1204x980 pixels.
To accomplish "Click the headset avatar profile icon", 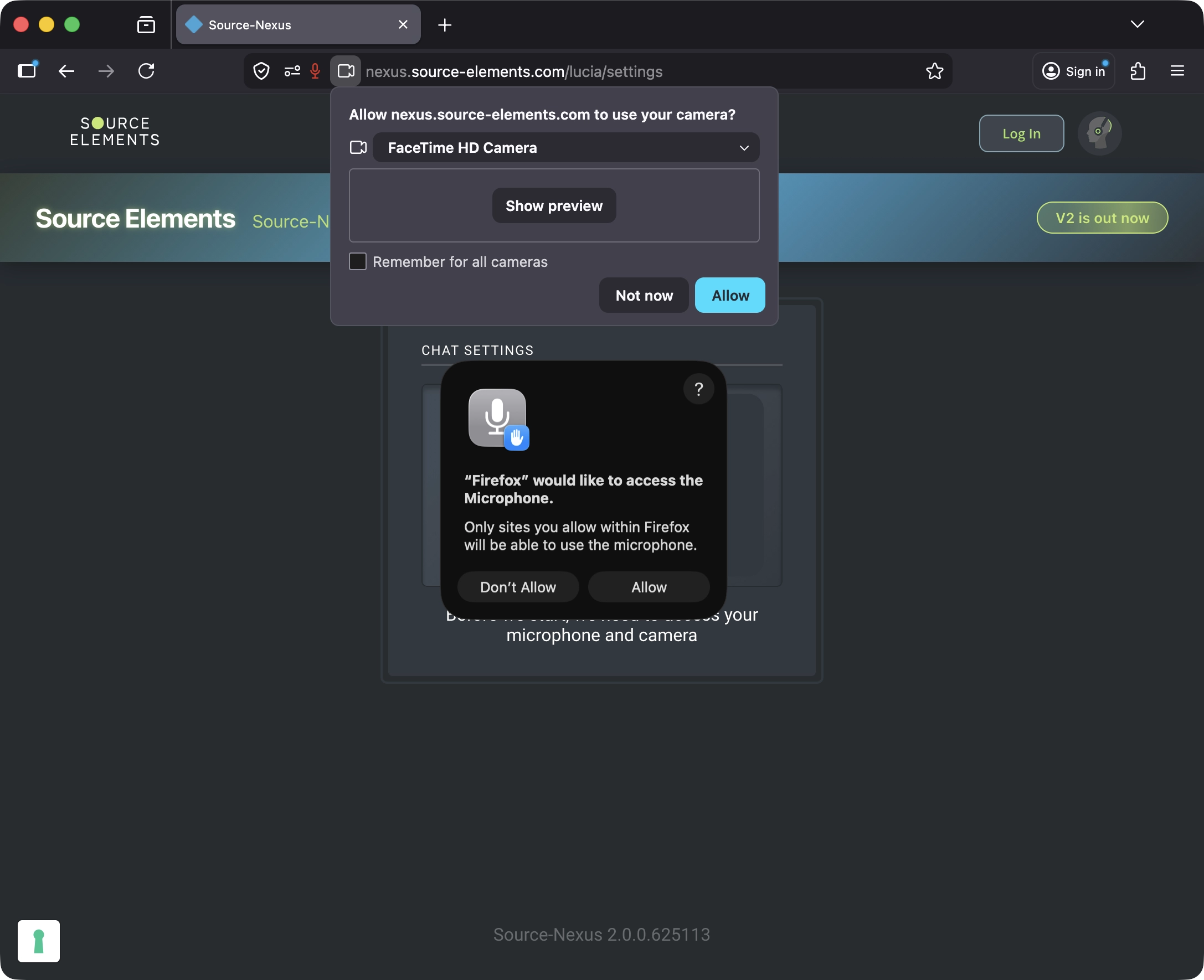I will (1099, 133).
